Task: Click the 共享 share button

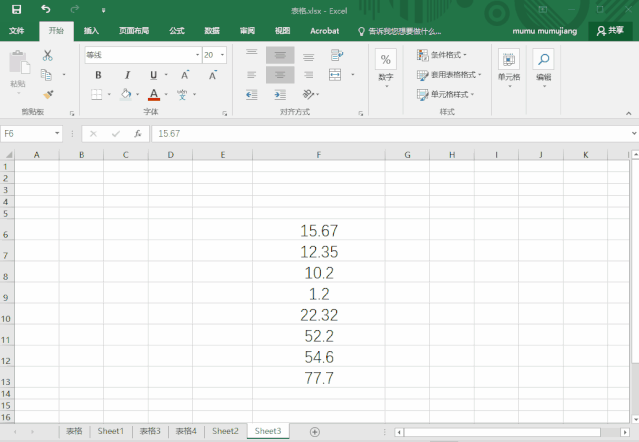Action: coord(610,31)
